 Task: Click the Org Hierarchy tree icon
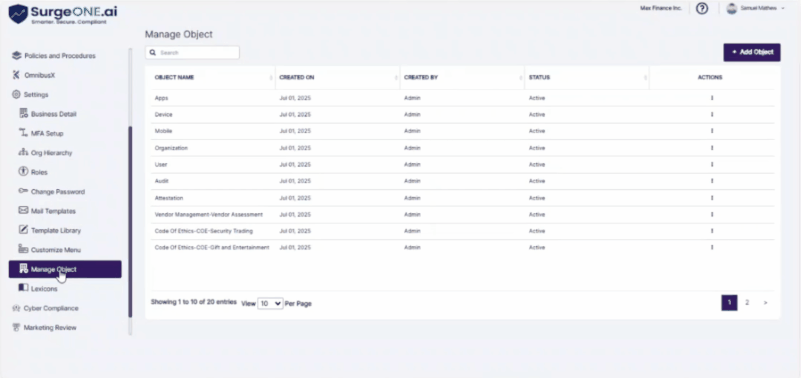(23, 152)
